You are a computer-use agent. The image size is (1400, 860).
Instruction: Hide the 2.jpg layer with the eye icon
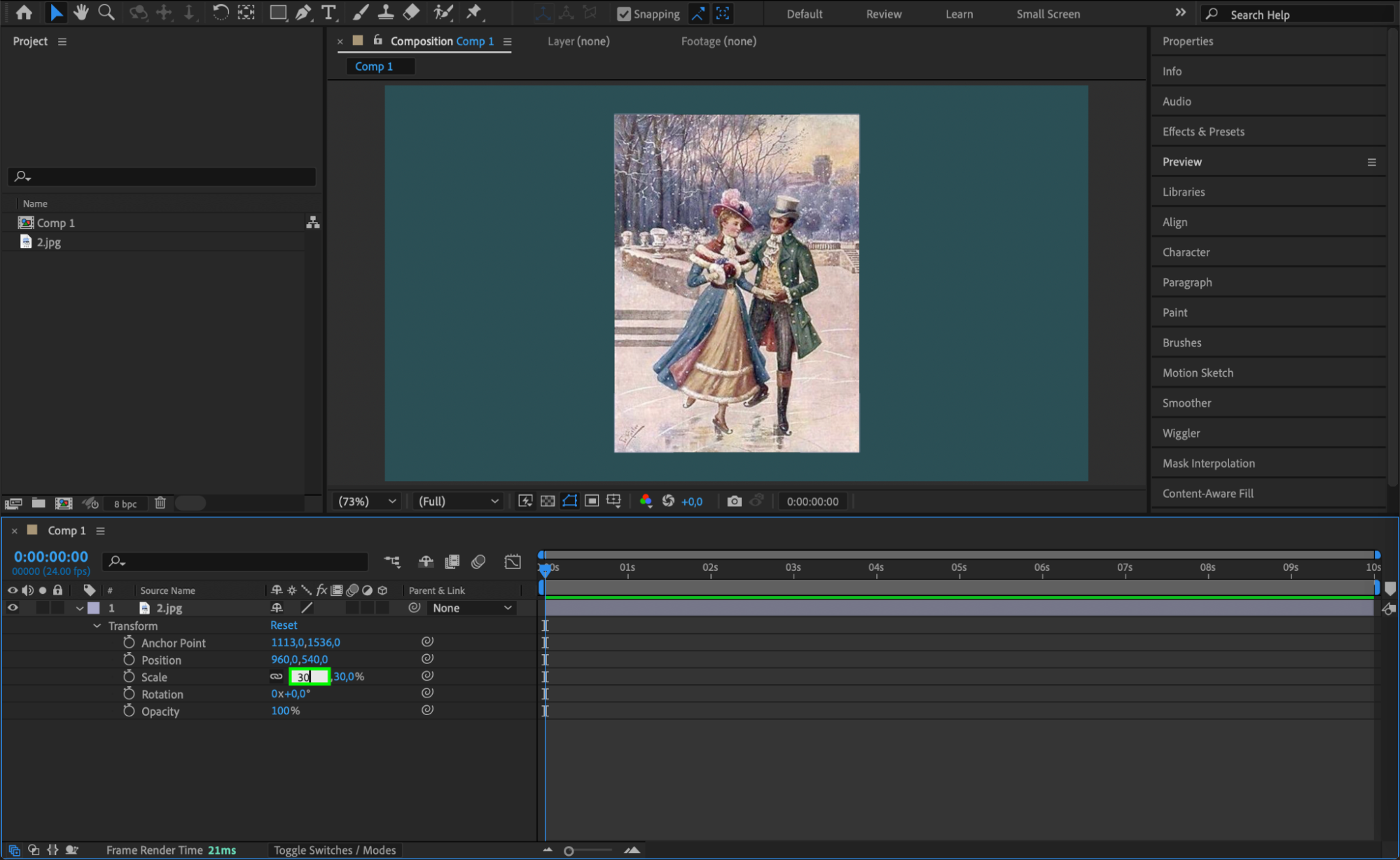tap(13, 608)
